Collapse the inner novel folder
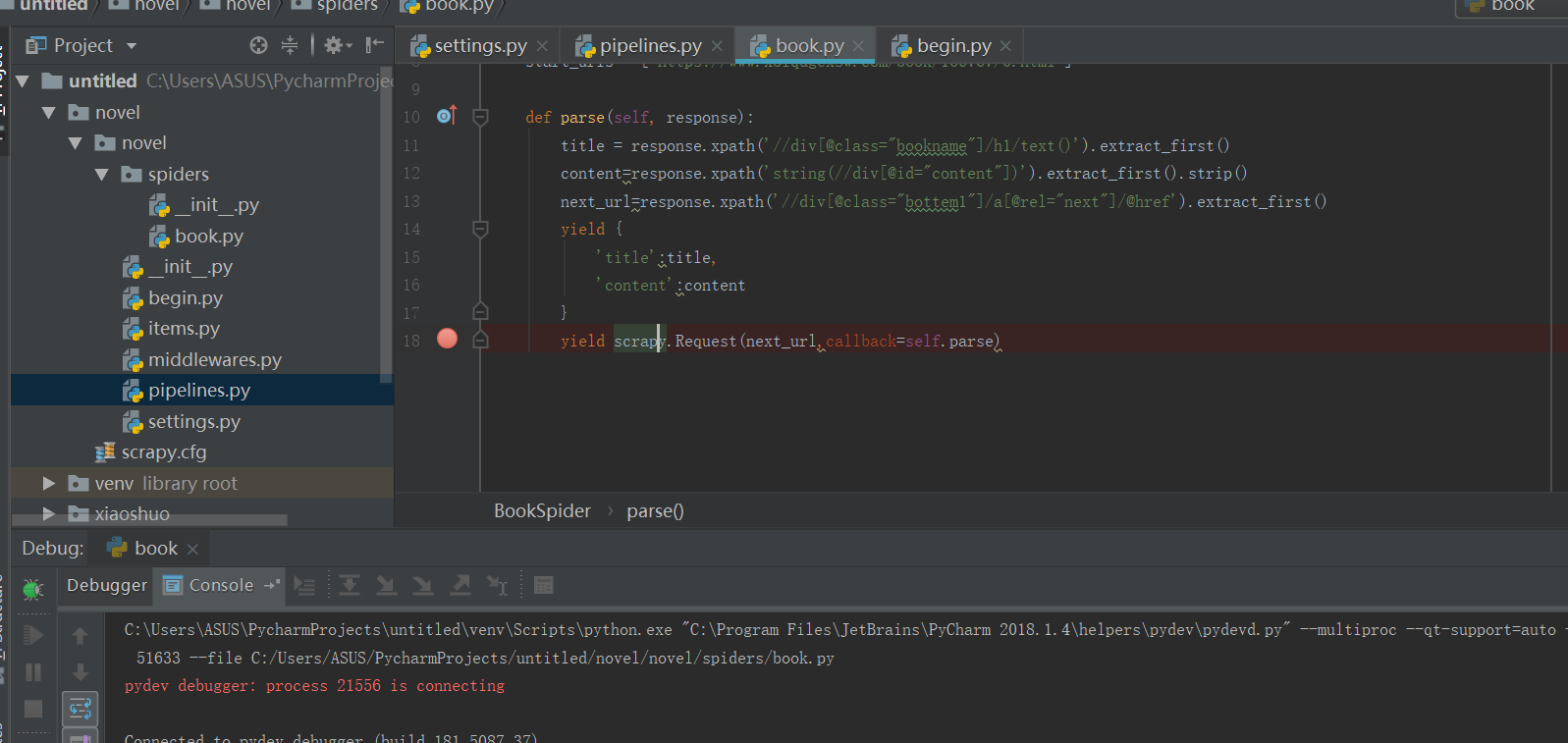The height and width of the screenshot is (743, 1568). (x=76, y=143)
